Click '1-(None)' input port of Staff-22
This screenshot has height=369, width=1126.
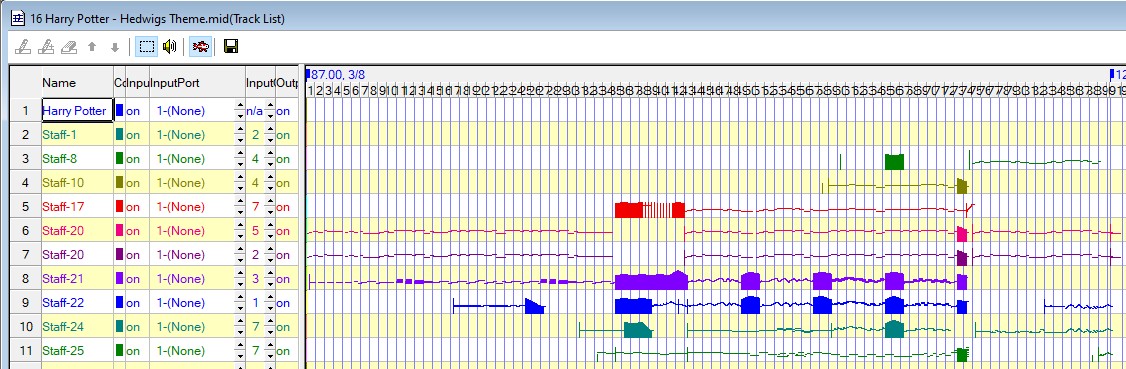181,303
